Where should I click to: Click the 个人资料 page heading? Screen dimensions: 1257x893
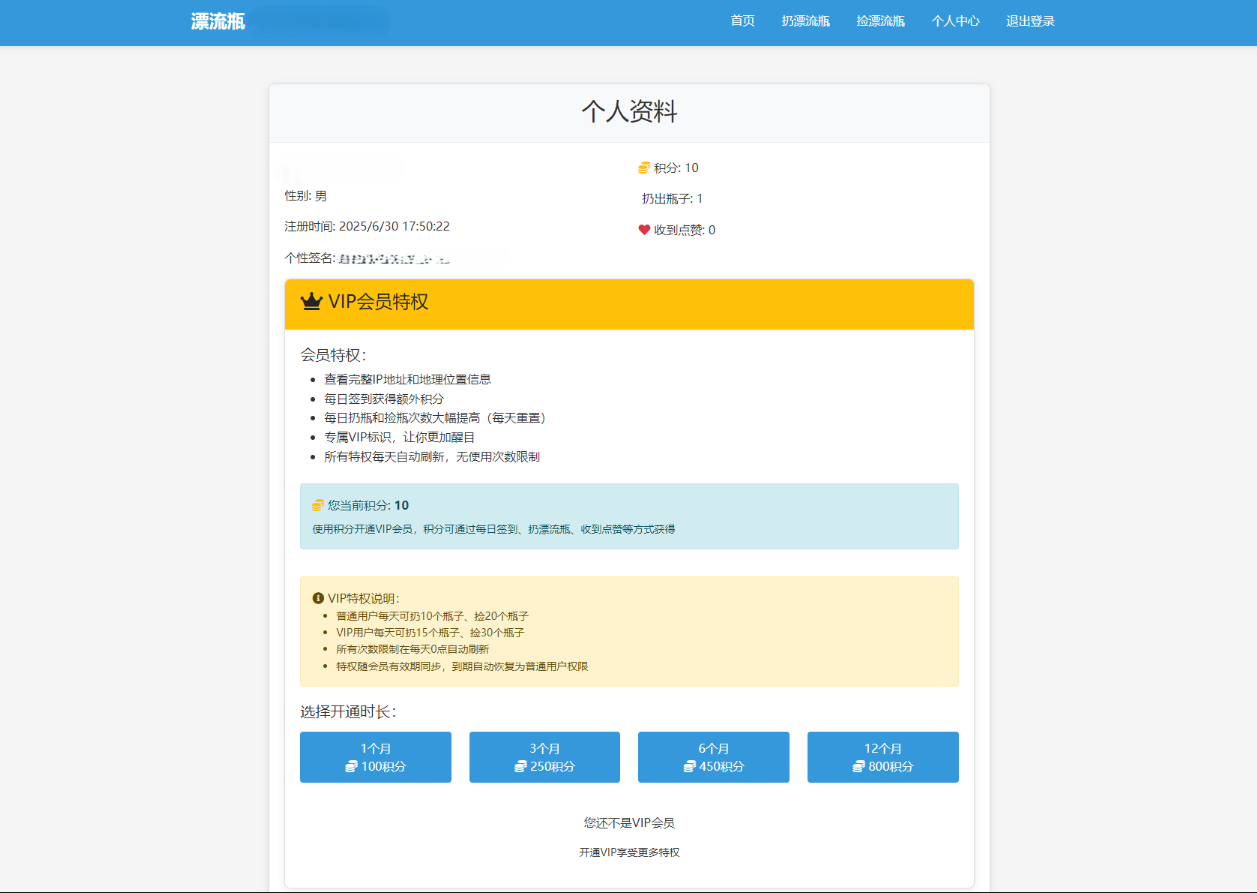click(x=629, y=112)
